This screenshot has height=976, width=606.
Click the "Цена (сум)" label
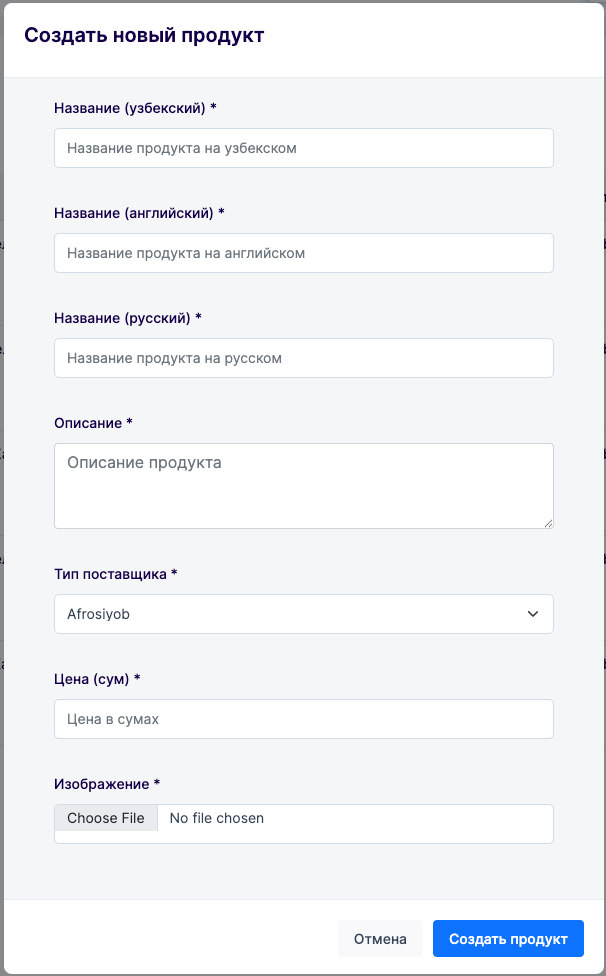click(97, 678)
